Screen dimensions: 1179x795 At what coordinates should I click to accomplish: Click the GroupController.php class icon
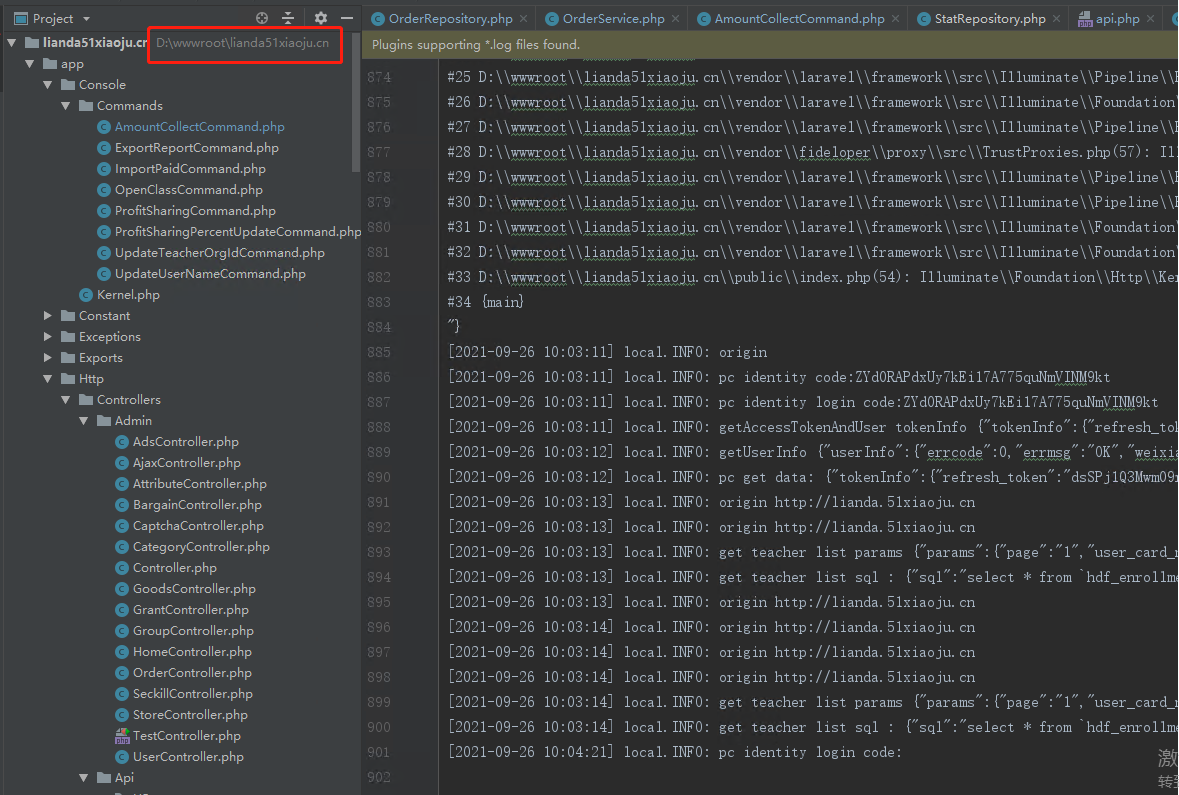coord(122,631)
